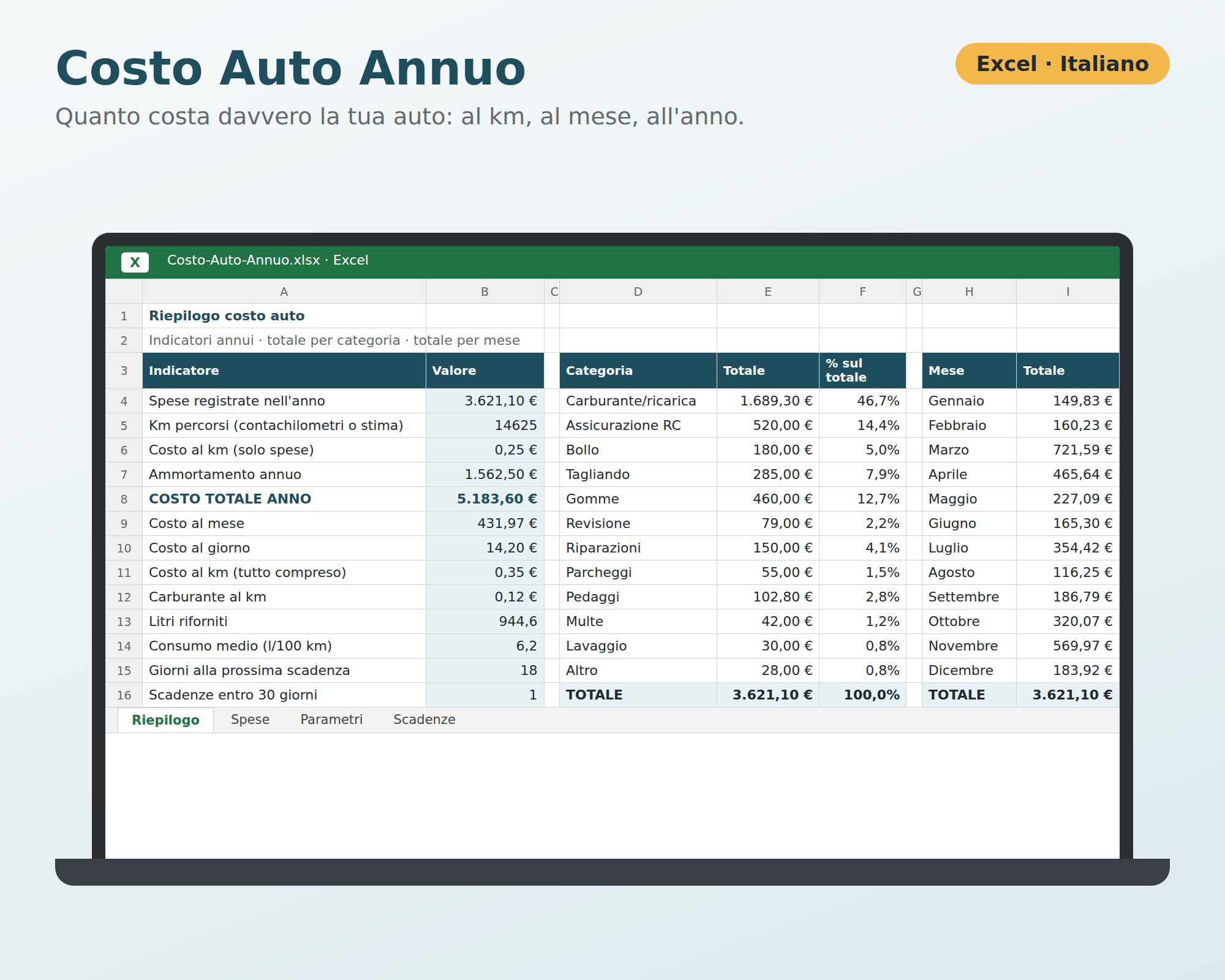This screenshot has width=1225, height=980.
Task: Select the Revisione category cell
Action: [x=638, y=524]
